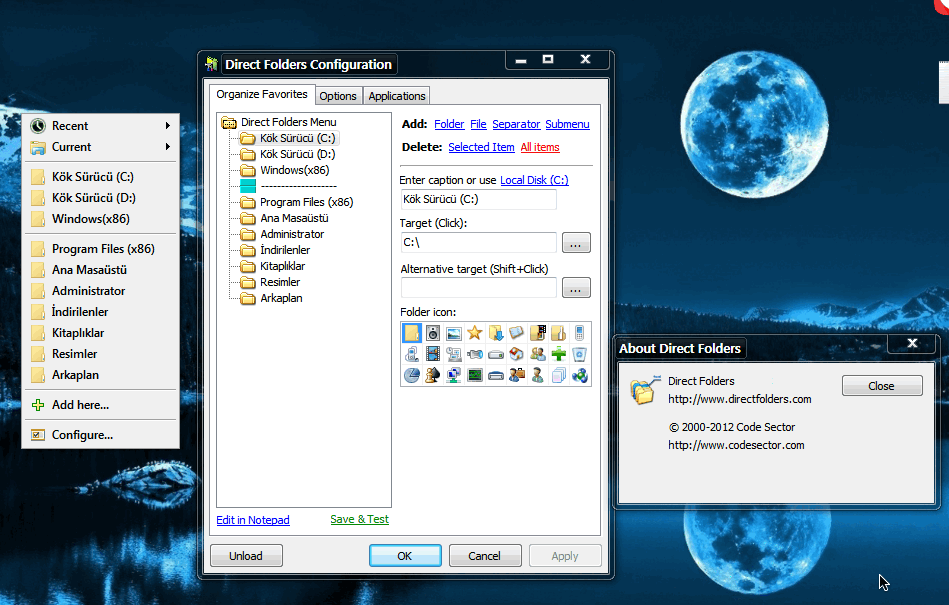
Task: Switch to the Organize Favorites tab
Action: coord(262,94)
